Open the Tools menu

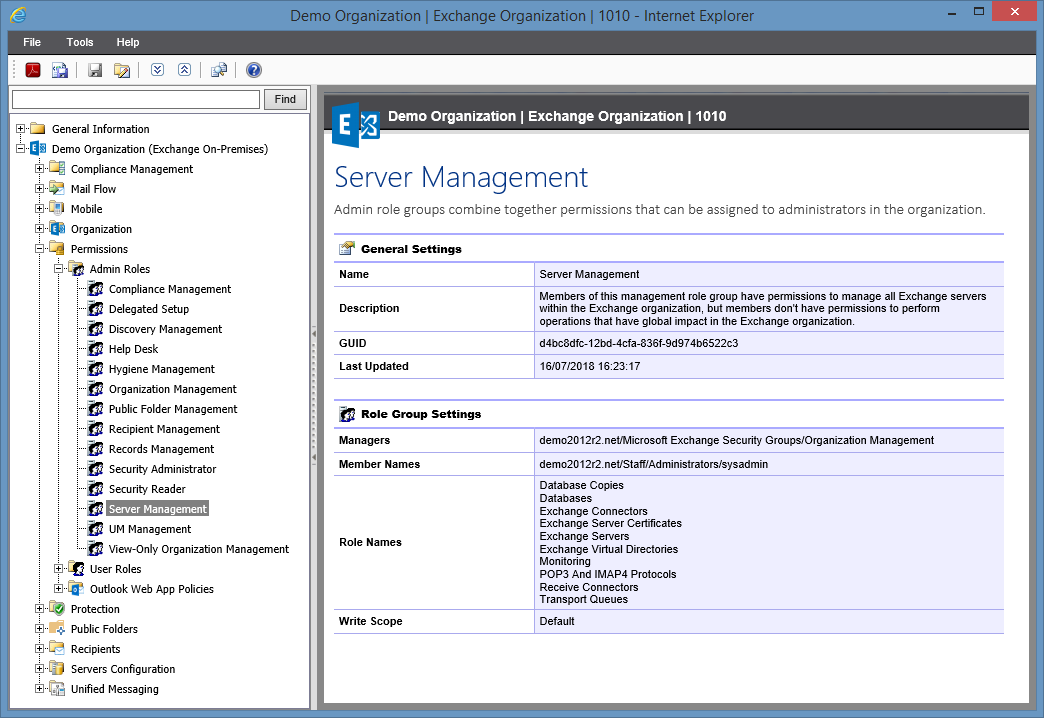click(80, 42)
